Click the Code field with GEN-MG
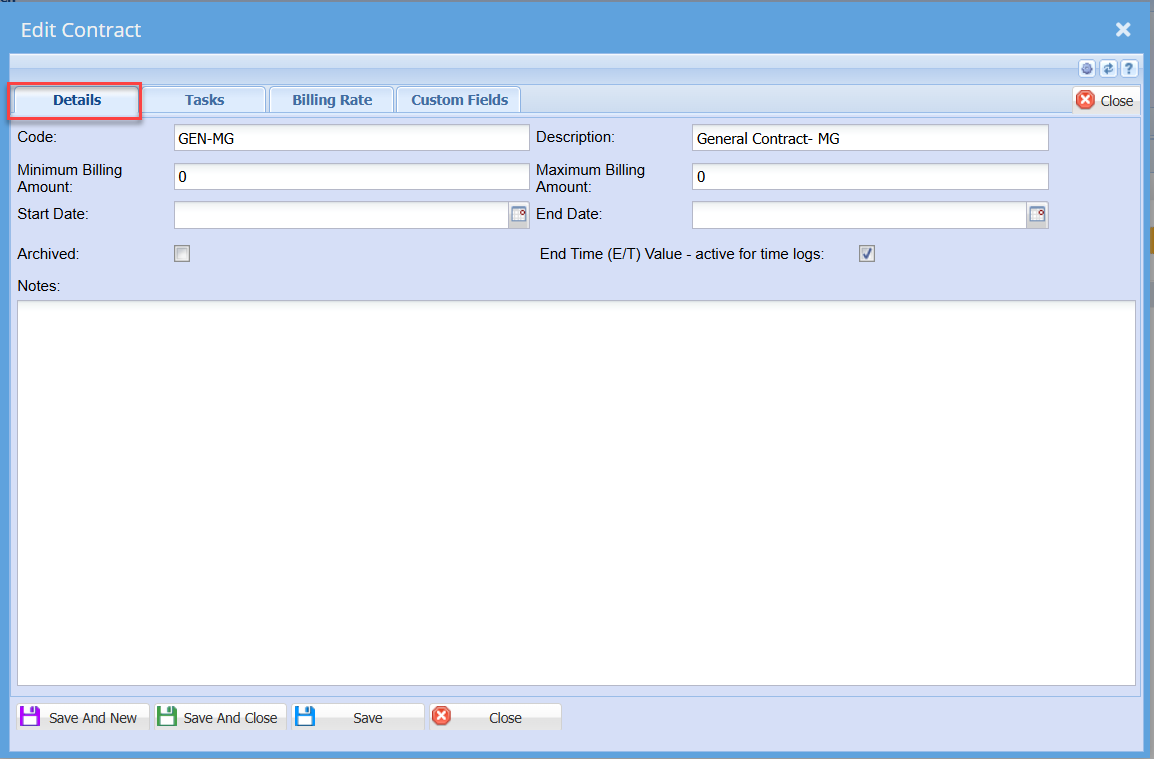 click(x=352, y=138)
